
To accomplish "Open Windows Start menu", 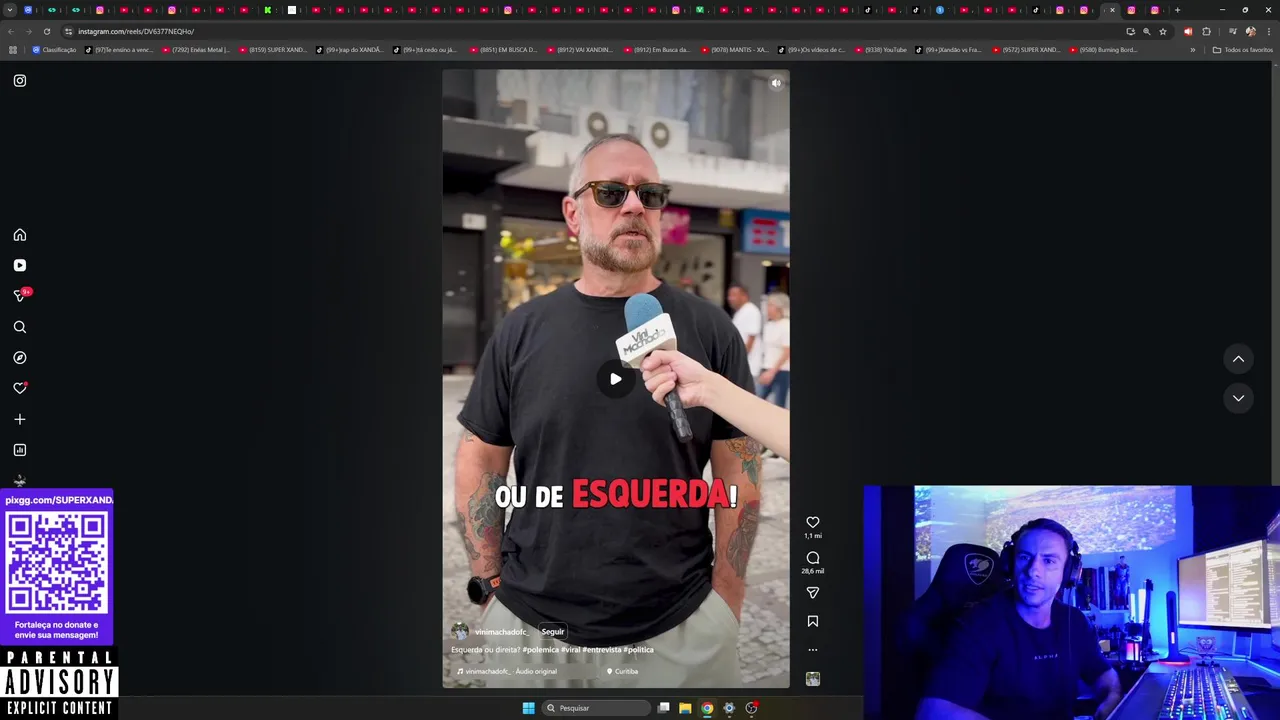I will point(528,708).
